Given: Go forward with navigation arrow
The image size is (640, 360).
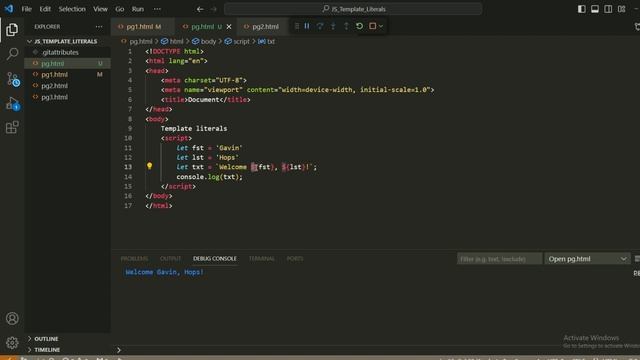Looking at the screenshot, I should click(x=213, y=9).
